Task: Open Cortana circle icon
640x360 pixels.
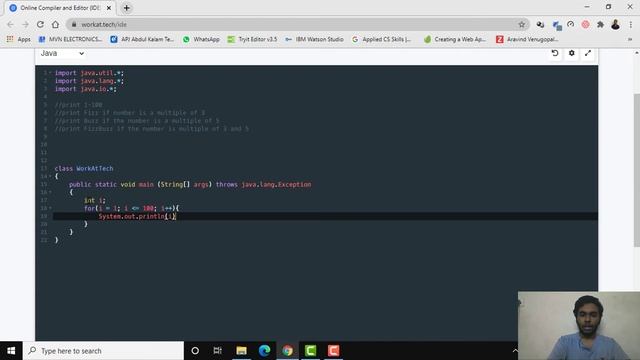Action: tap(195, 351)
